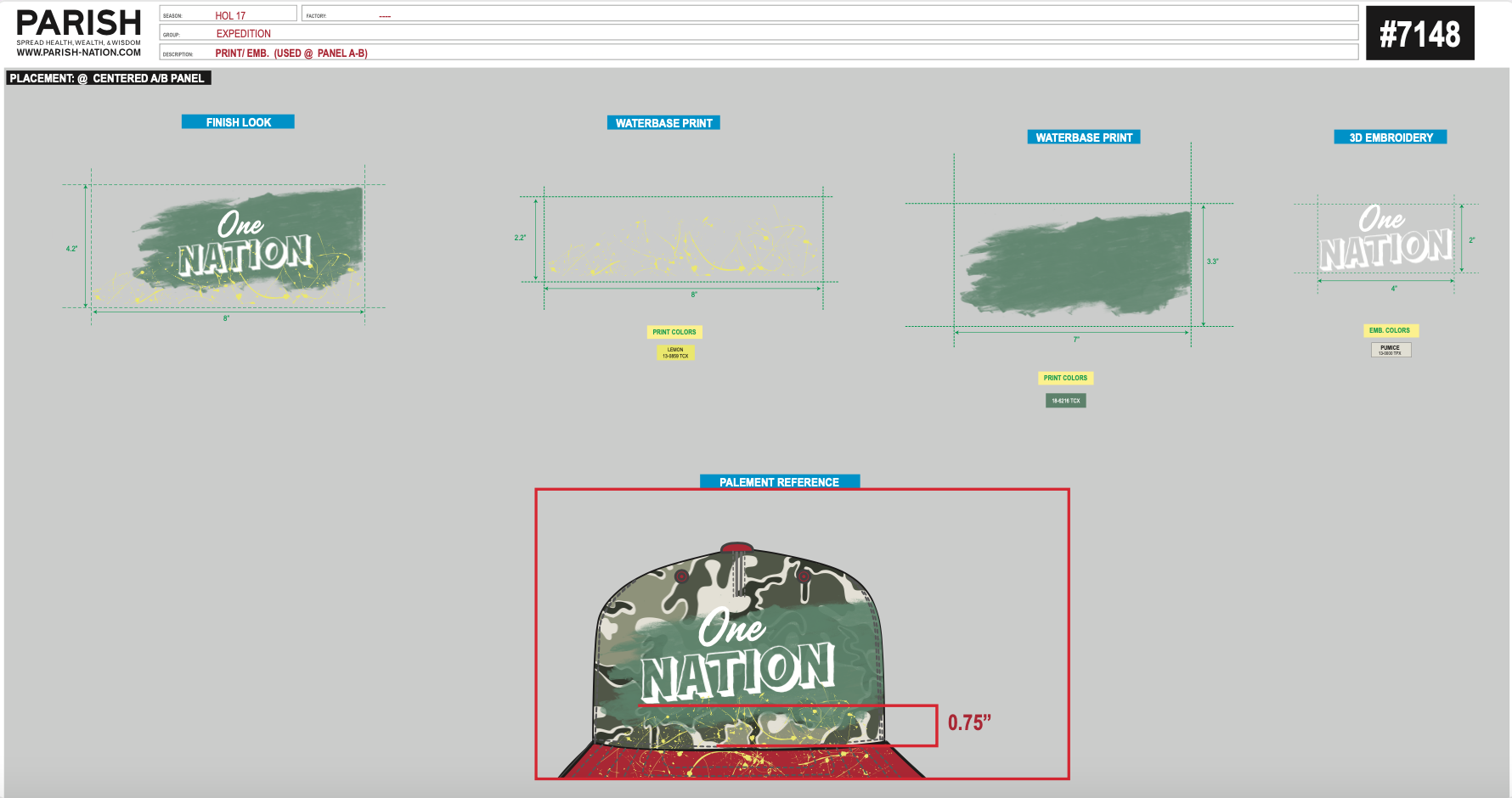Click the LEMON 13-0859 TCX color swatch
Viewport: 1512px width, 798px height.
click(674, 351)
